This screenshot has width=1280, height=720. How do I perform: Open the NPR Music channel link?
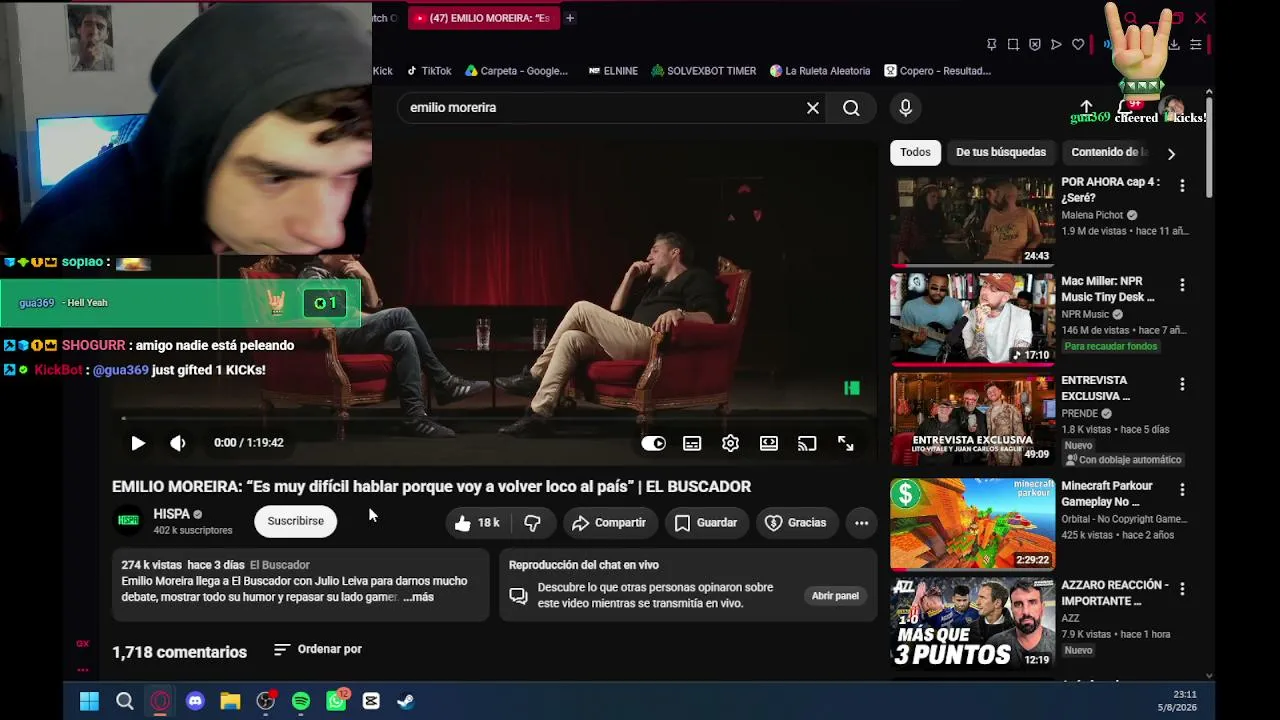1085,314
